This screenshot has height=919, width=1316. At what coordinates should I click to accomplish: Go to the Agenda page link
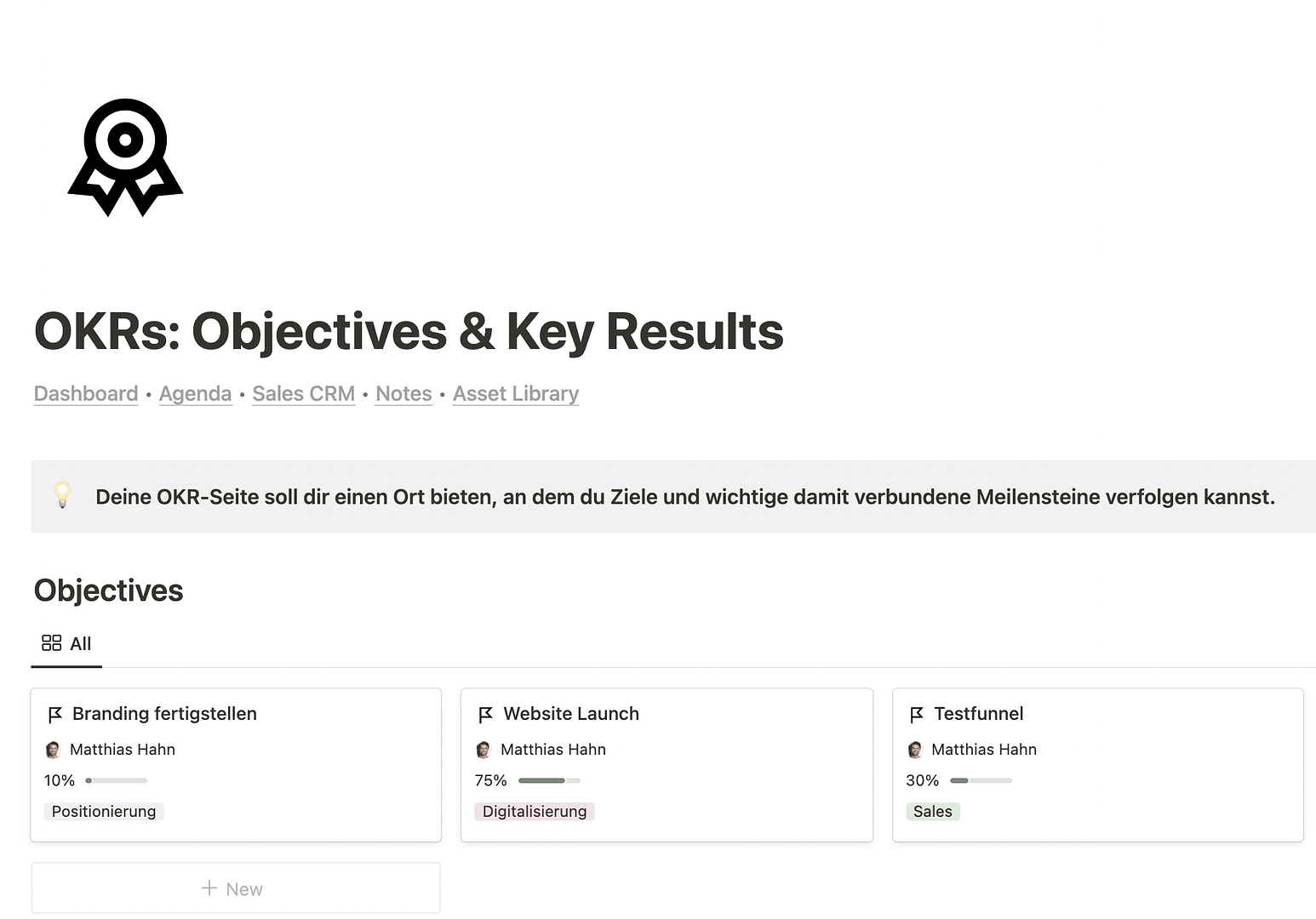pyautogui.click(x=195, y=394)
